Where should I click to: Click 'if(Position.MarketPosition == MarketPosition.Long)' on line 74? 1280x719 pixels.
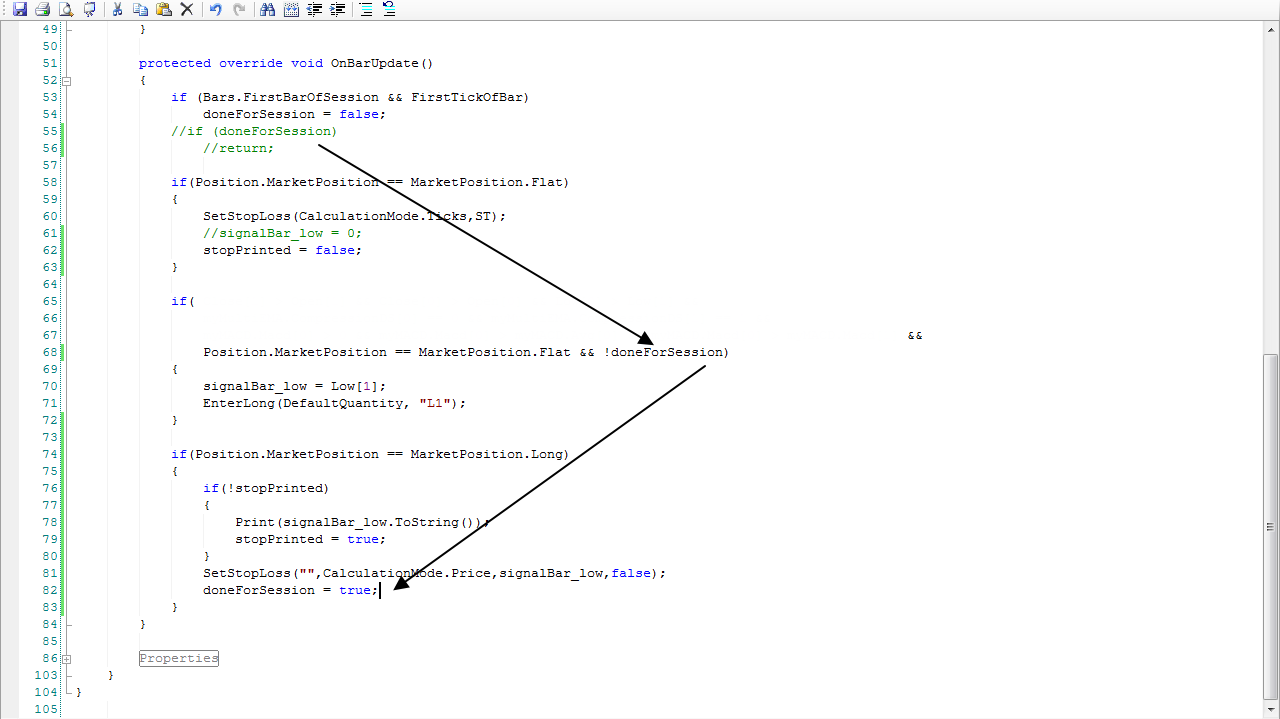click(x=370, y=454)
